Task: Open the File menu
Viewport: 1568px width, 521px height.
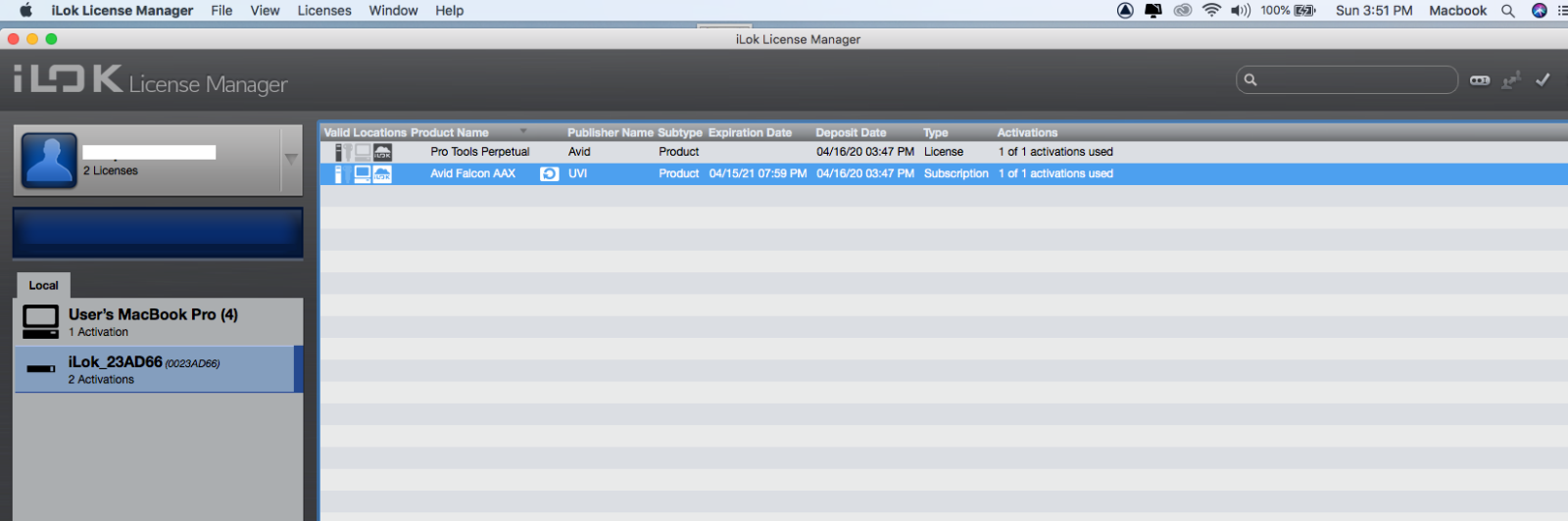Action: point(221,11)
